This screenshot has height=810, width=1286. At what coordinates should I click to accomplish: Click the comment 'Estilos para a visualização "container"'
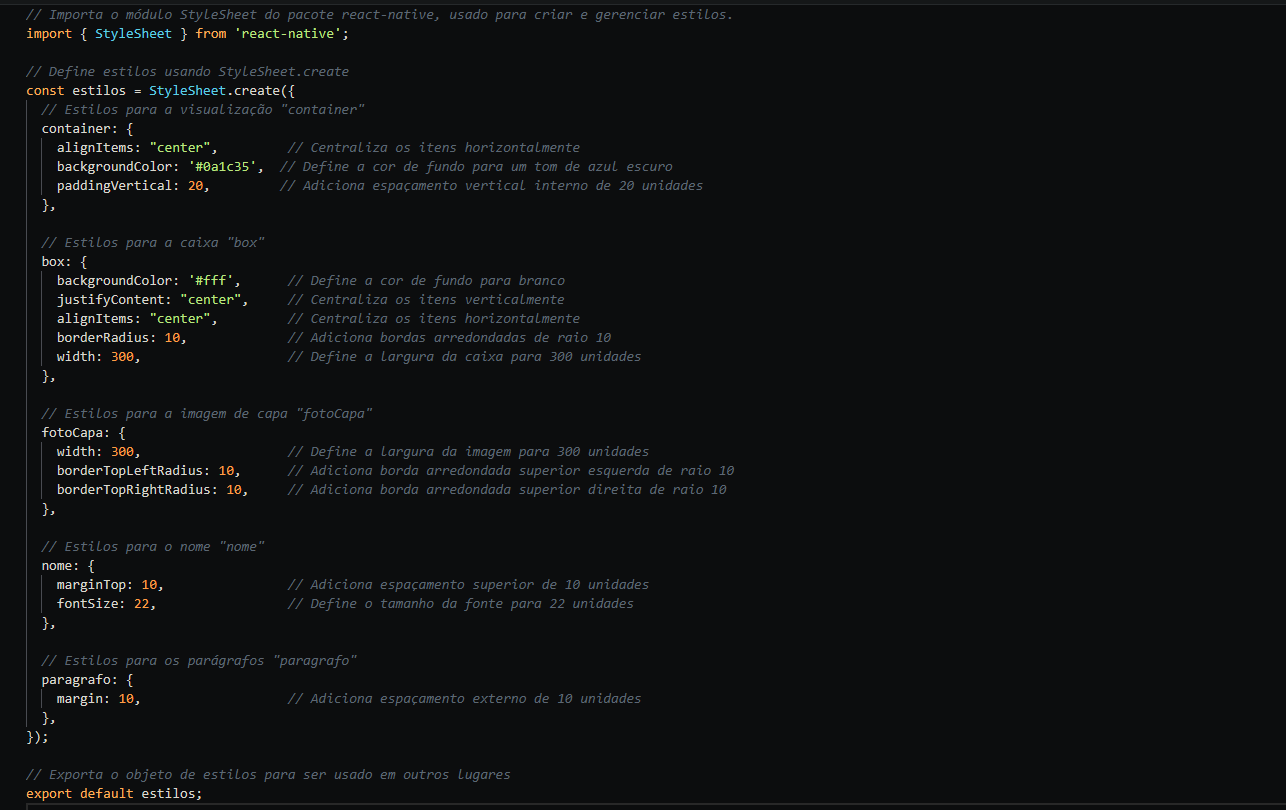pyautogui.click(x=203, y=109)
